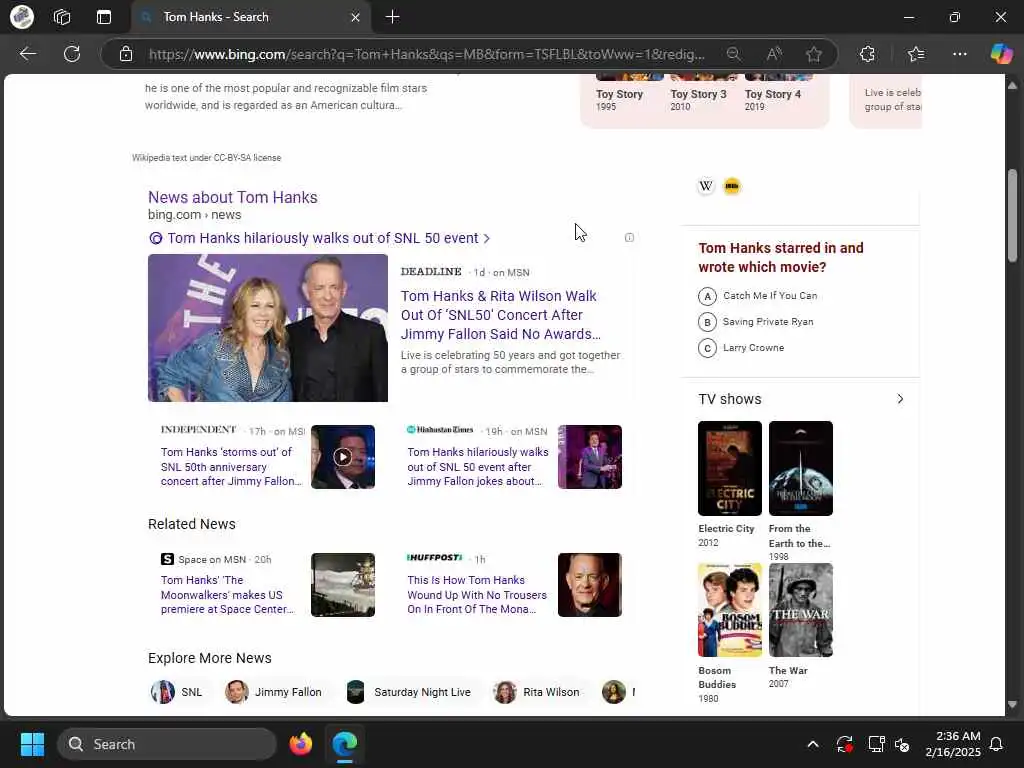Click the muted volume tray icon
The image size is (1024, 768).
point(903,744)
